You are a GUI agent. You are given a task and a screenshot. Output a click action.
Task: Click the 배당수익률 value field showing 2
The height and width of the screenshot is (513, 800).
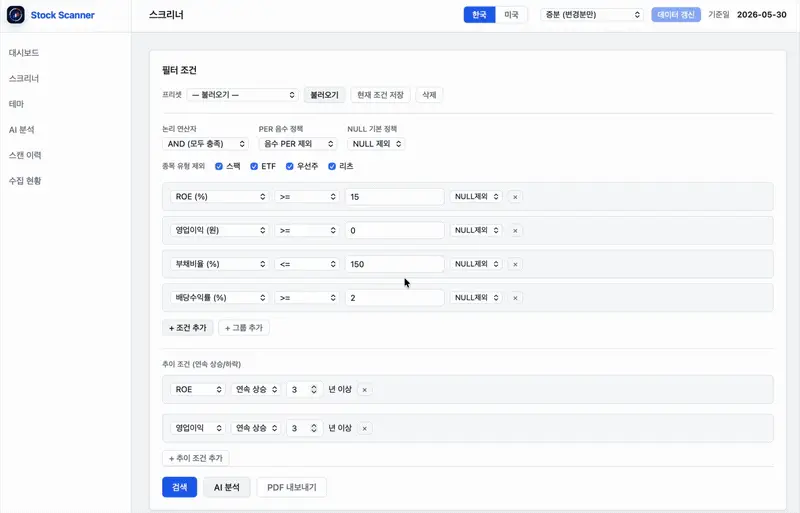click(394, 298)
